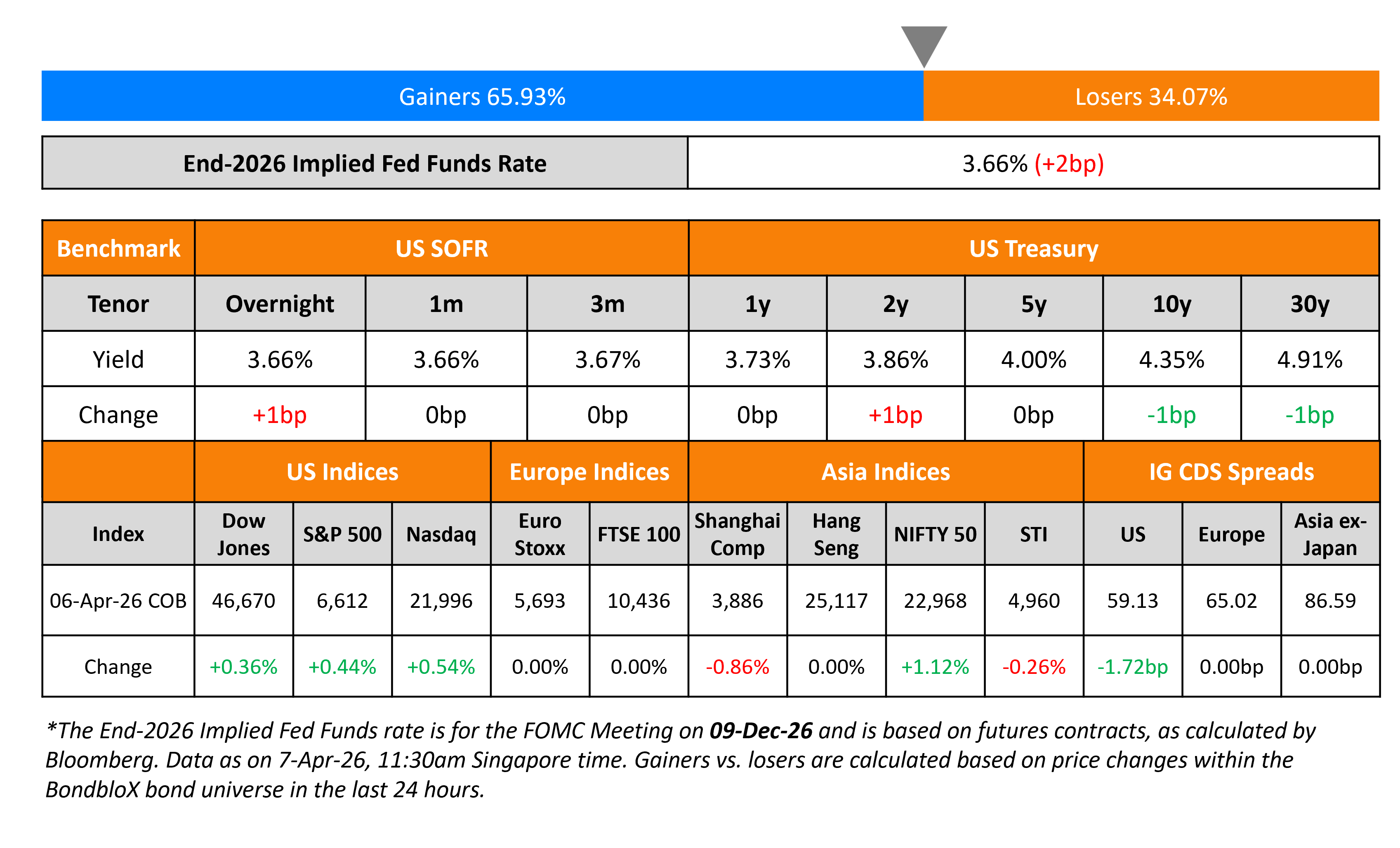
Task: Click the Nasdaq closing value 21,996
Action: (x=441, y=600)
